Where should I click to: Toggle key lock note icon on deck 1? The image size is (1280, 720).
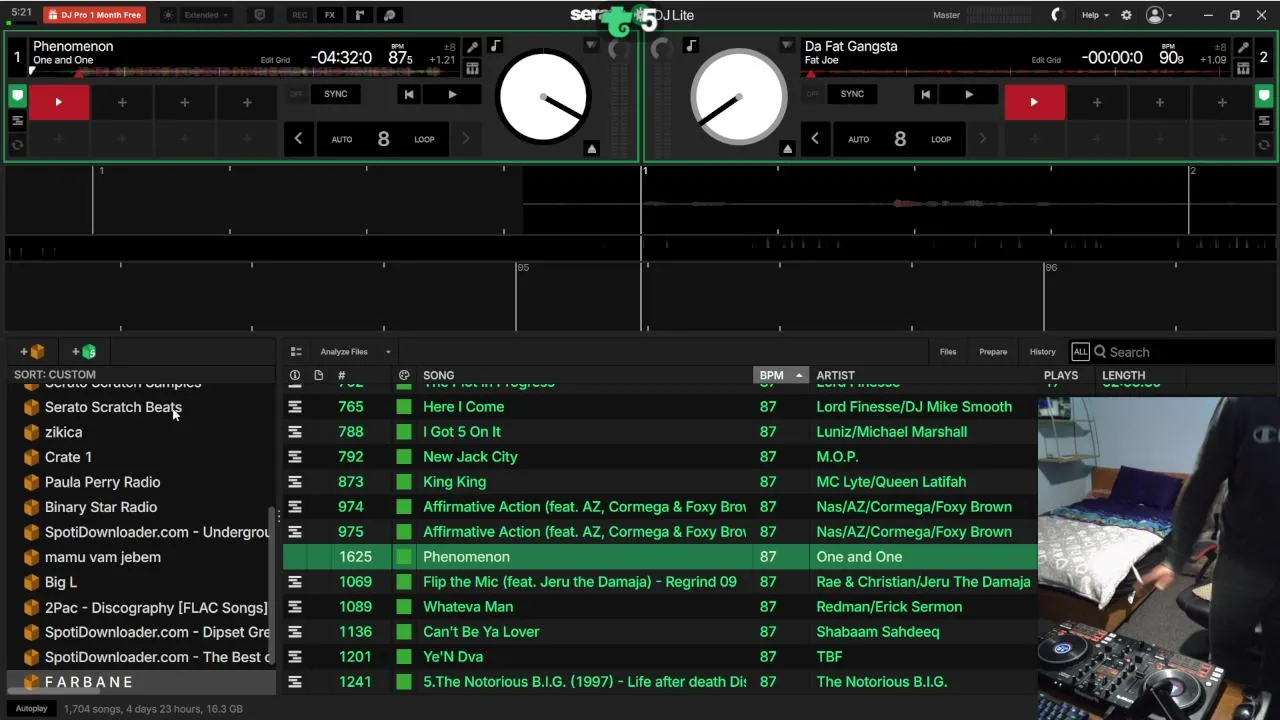coord(495,46)
